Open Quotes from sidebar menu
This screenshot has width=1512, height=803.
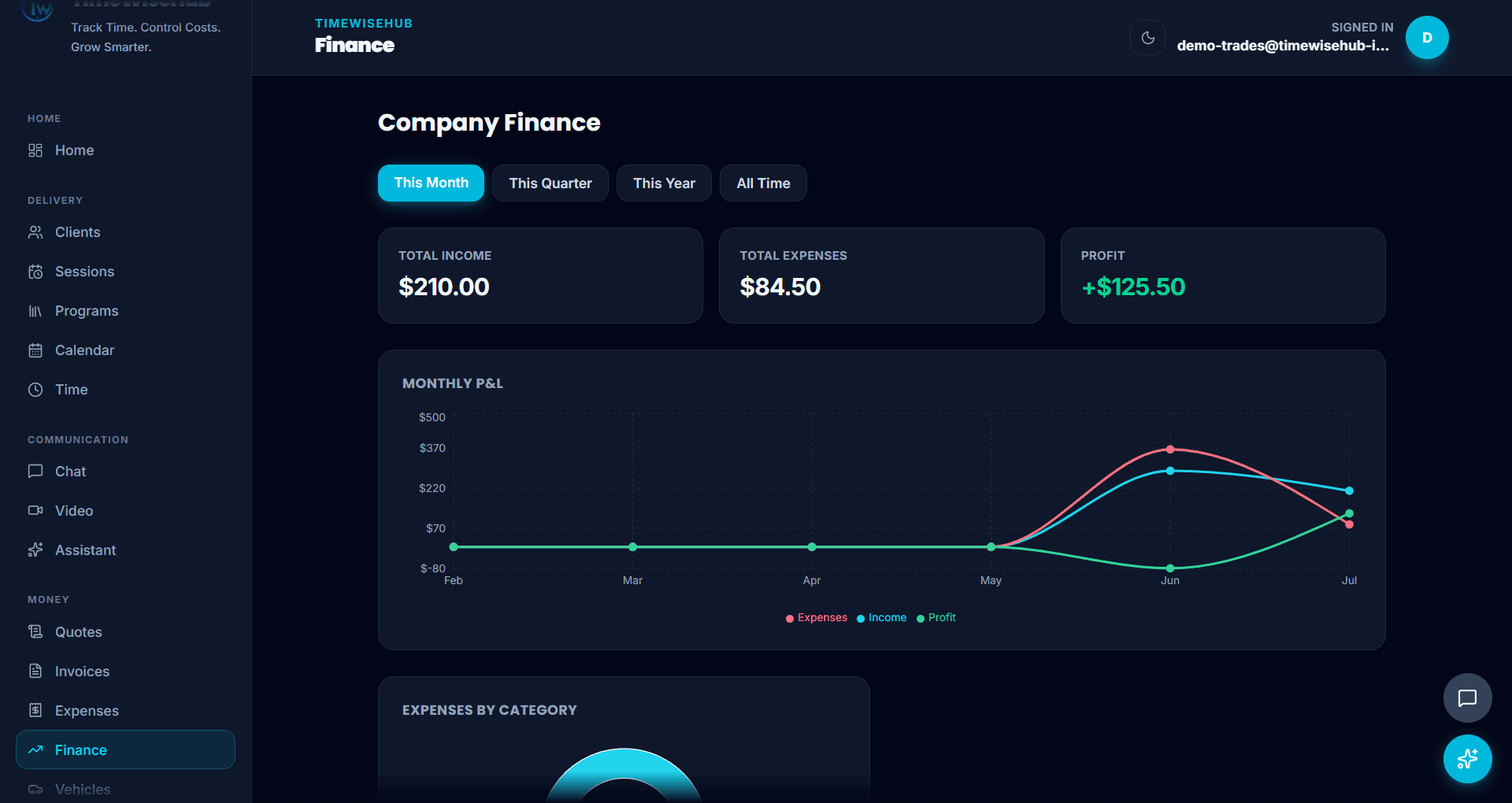pos(125,632)
